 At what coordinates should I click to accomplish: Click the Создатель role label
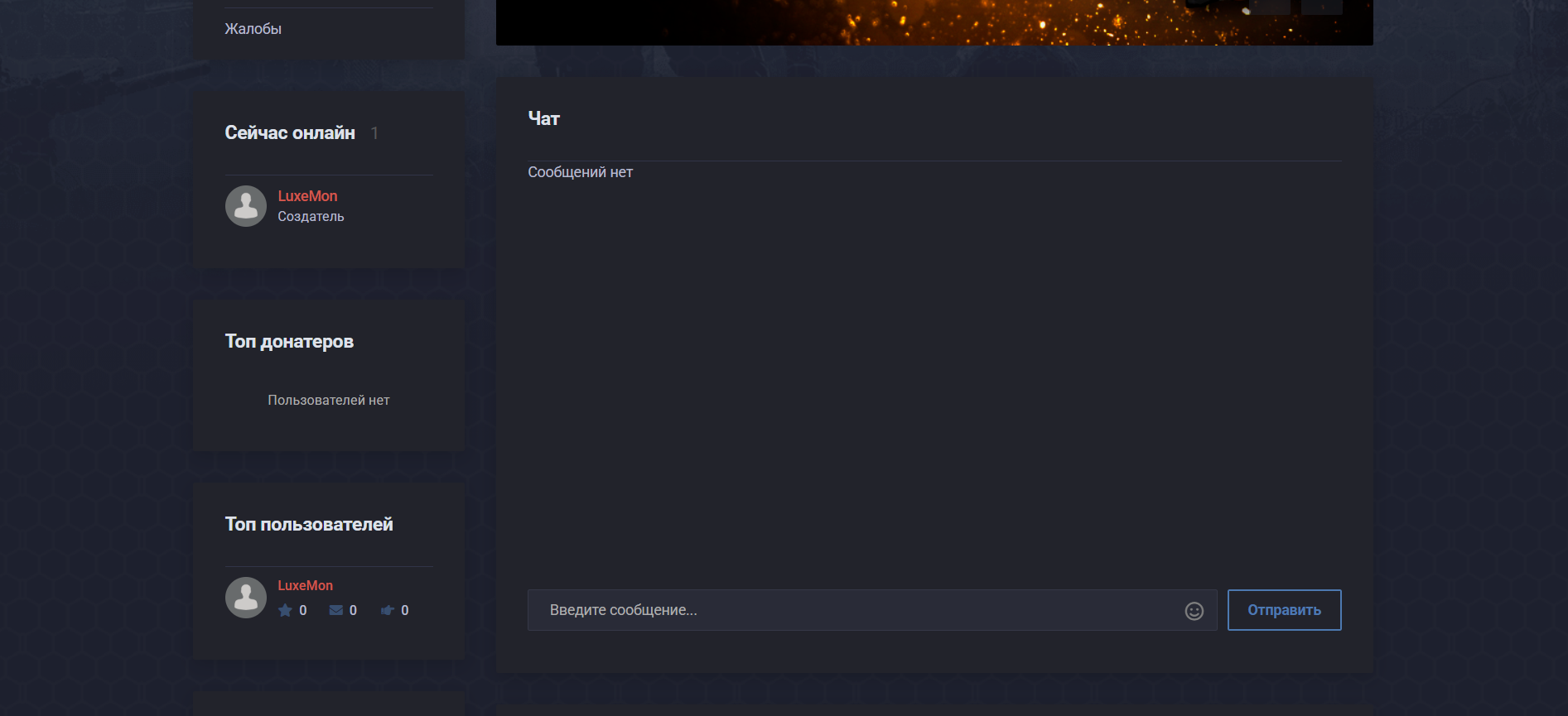tap(311, 217)
